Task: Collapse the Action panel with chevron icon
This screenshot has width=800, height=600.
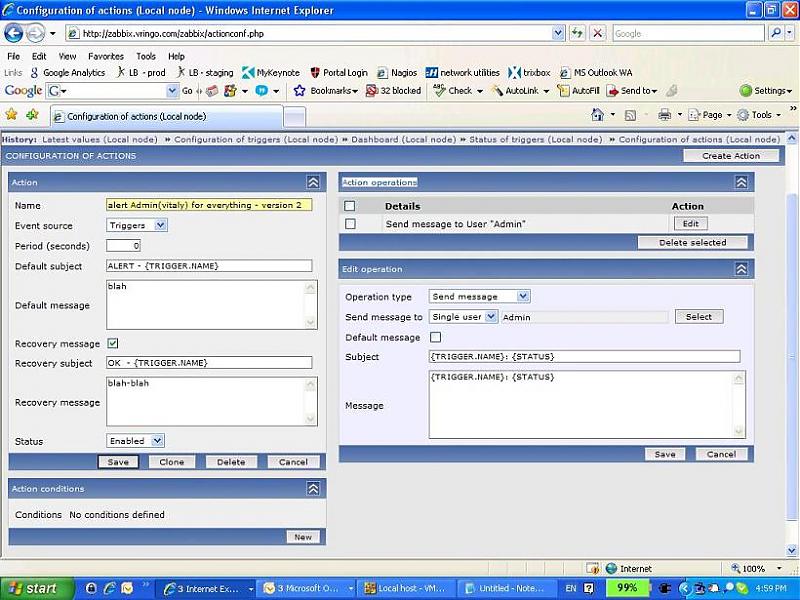Action: (313, 183)
